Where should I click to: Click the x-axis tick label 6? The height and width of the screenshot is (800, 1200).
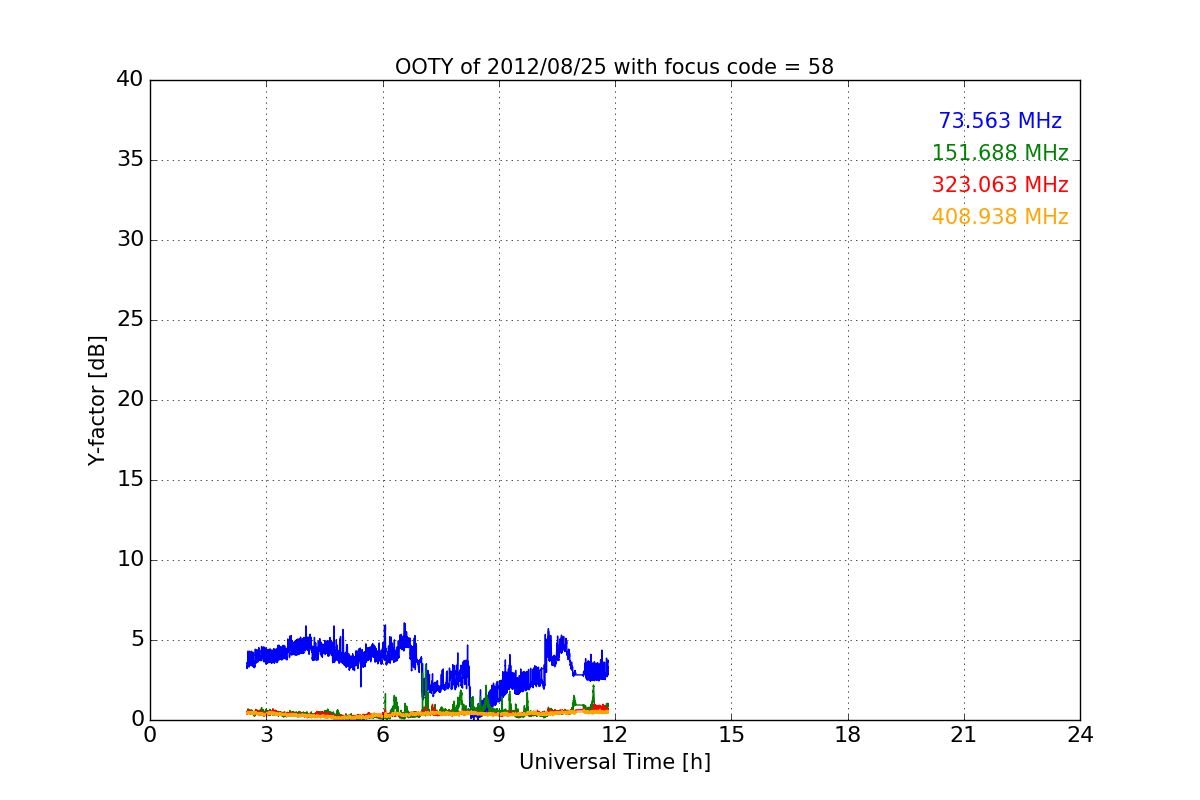383,735
